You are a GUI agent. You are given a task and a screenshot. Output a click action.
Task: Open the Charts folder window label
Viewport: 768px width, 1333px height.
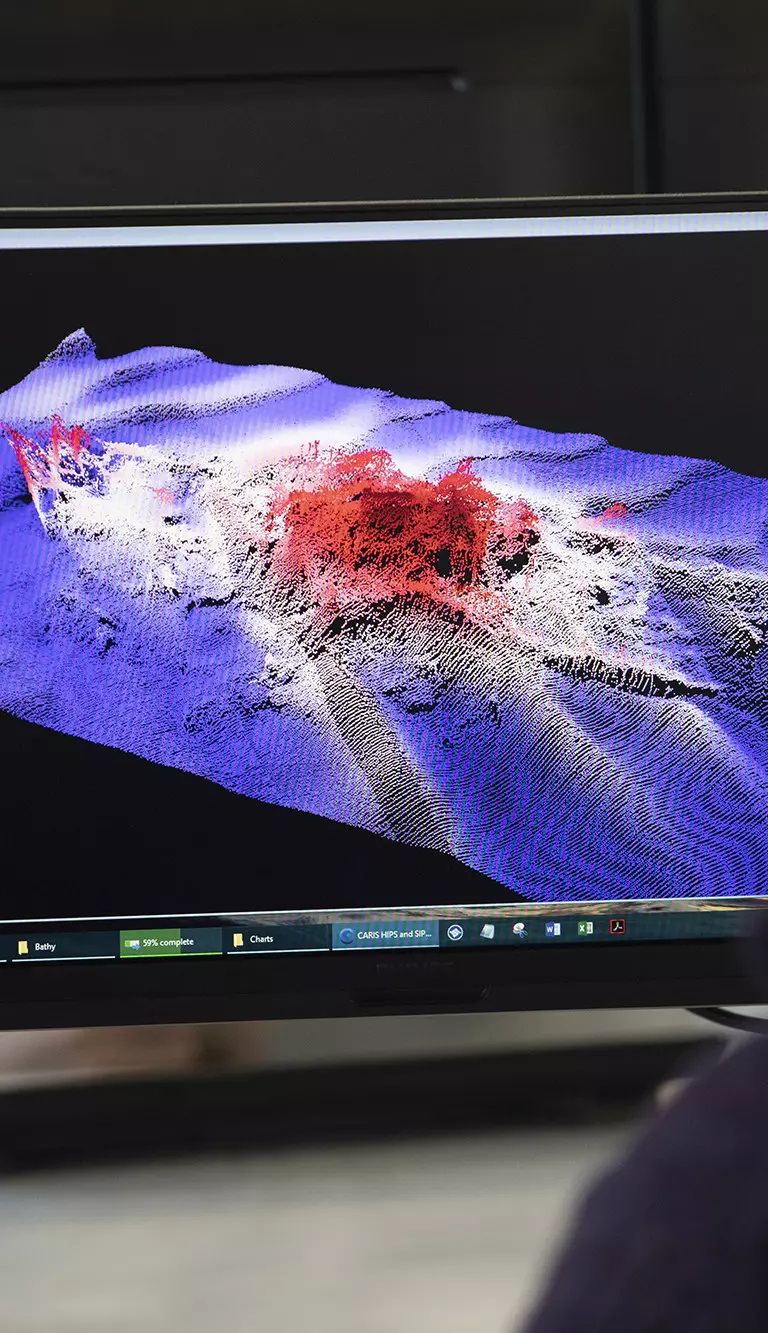(x=262, y=939)
